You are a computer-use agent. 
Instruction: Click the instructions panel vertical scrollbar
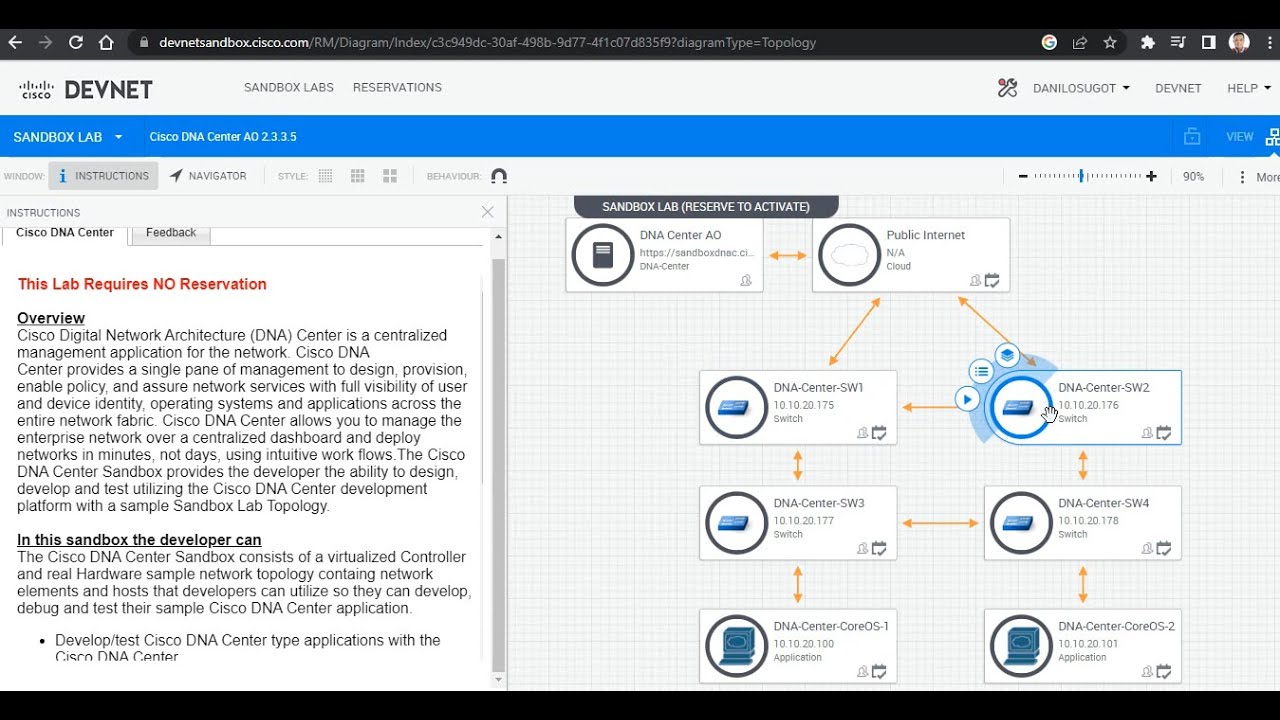499,465
